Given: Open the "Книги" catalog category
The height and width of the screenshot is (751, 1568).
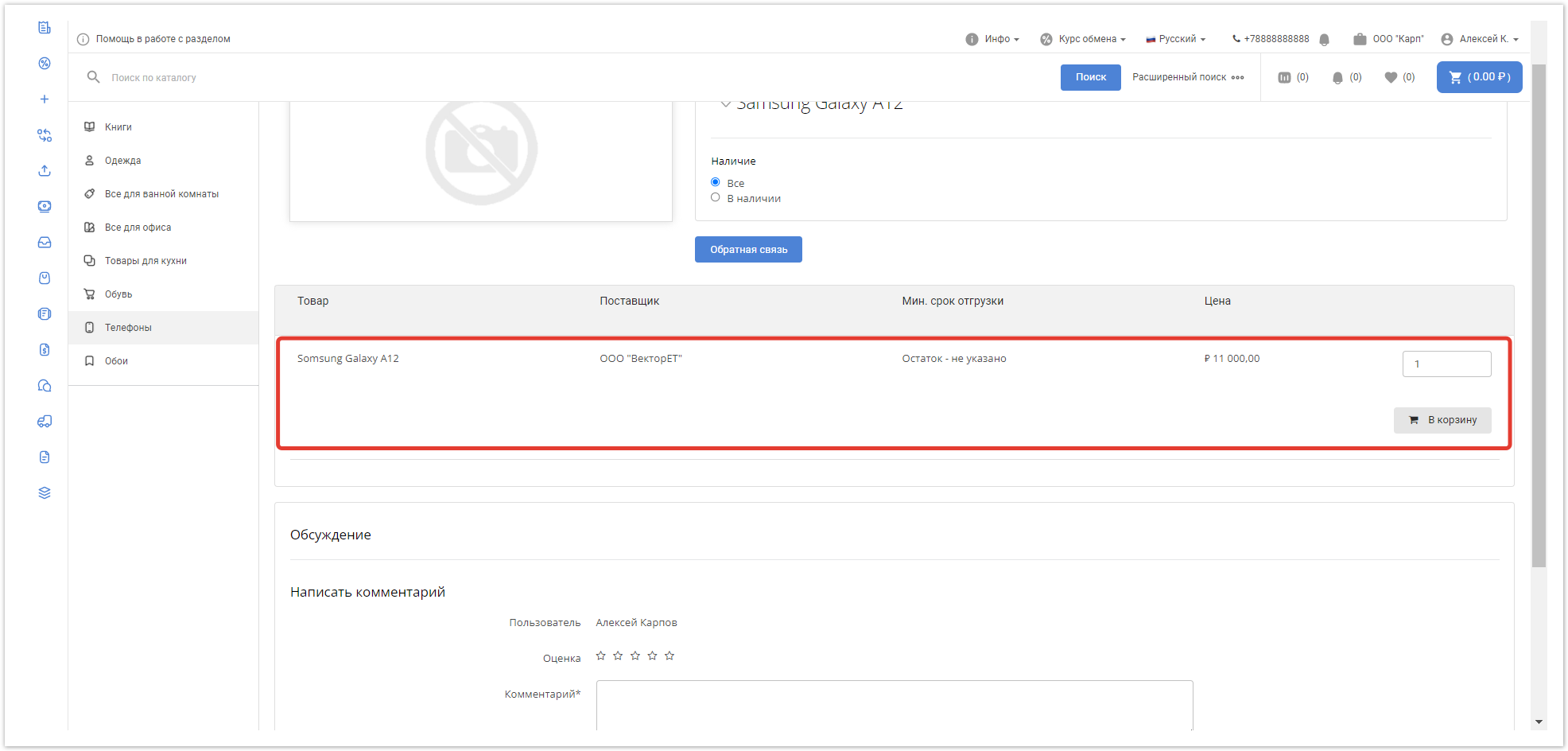Looking at the screenshot, I should [x=118, y=127].
